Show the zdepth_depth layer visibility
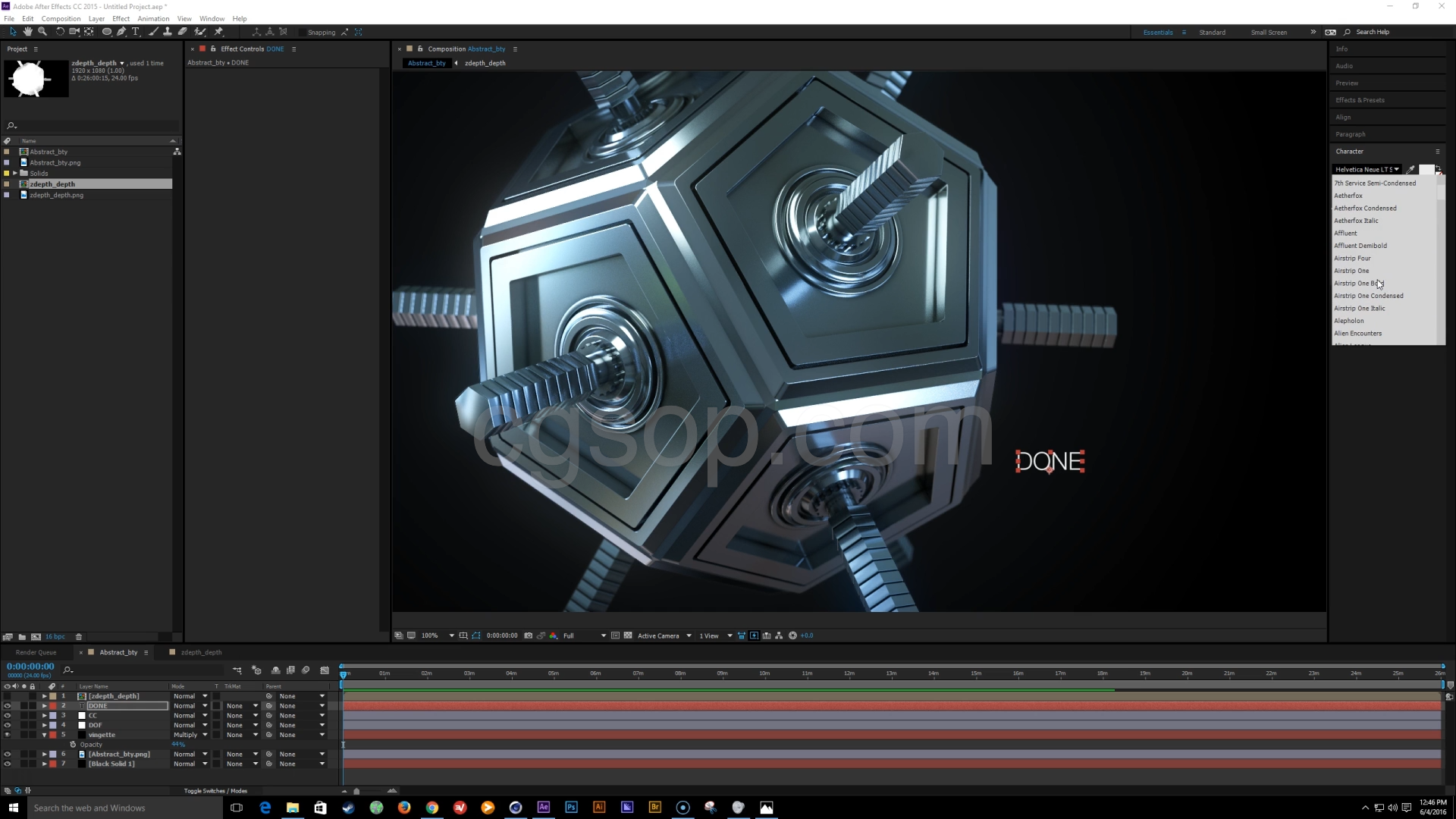 coord(8,696)
